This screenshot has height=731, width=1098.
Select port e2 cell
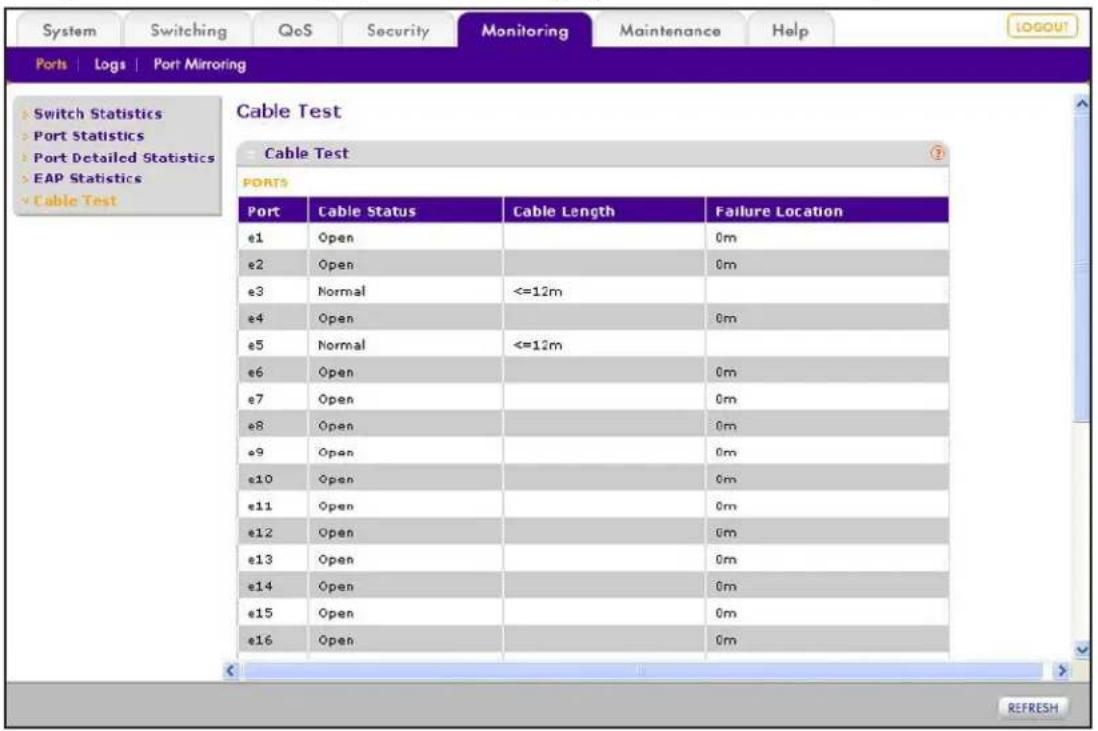(273, 265)
